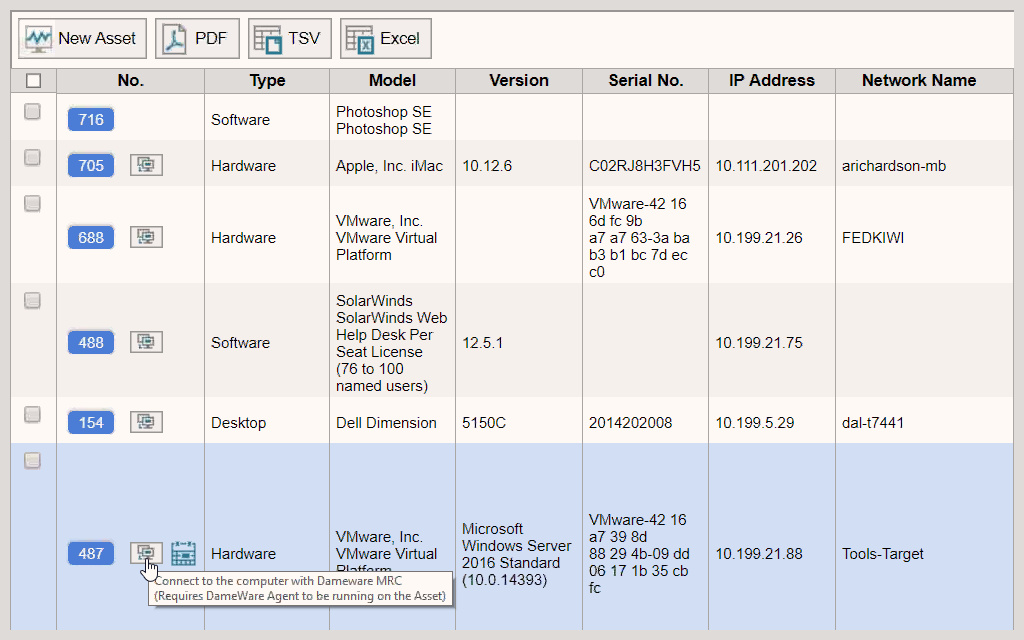Sort by the No. column header
1024x640 pixels.
(131, 80)
